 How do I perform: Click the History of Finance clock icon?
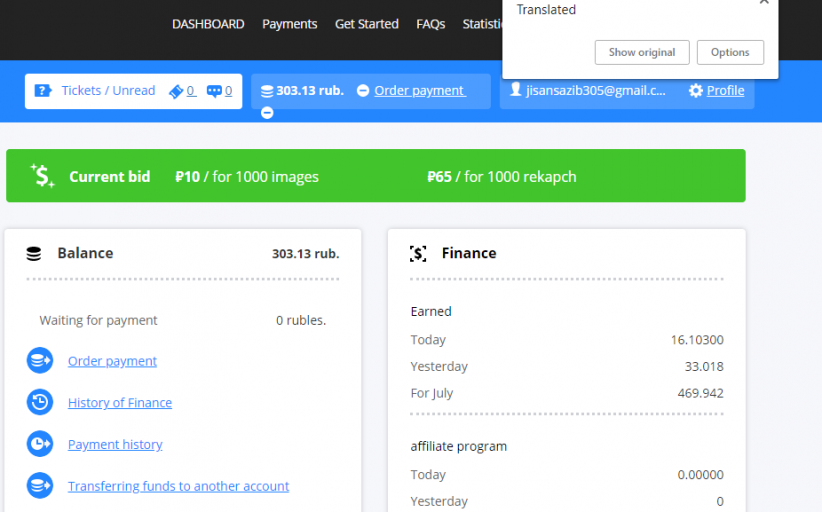[40, 402]
